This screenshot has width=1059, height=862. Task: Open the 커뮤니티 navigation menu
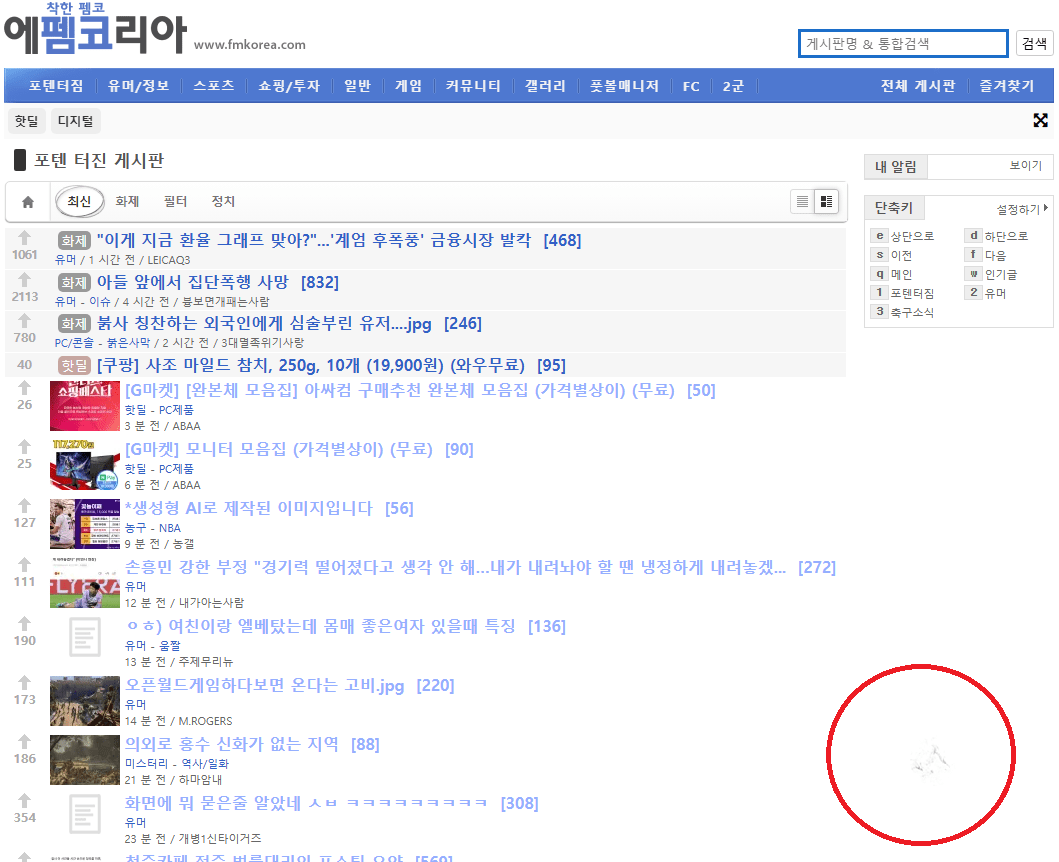[473, 86]
